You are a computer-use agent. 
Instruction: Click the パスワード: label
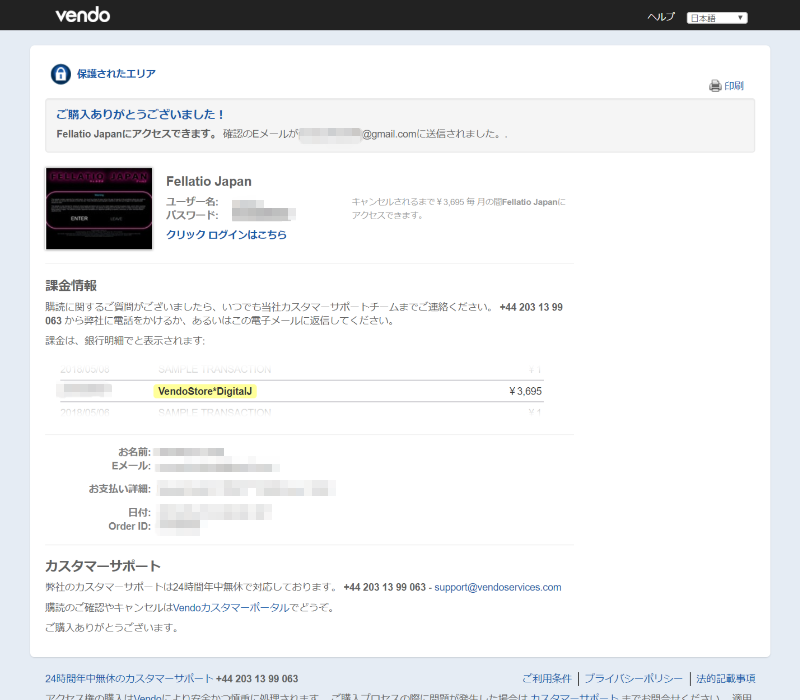point(192,215)
